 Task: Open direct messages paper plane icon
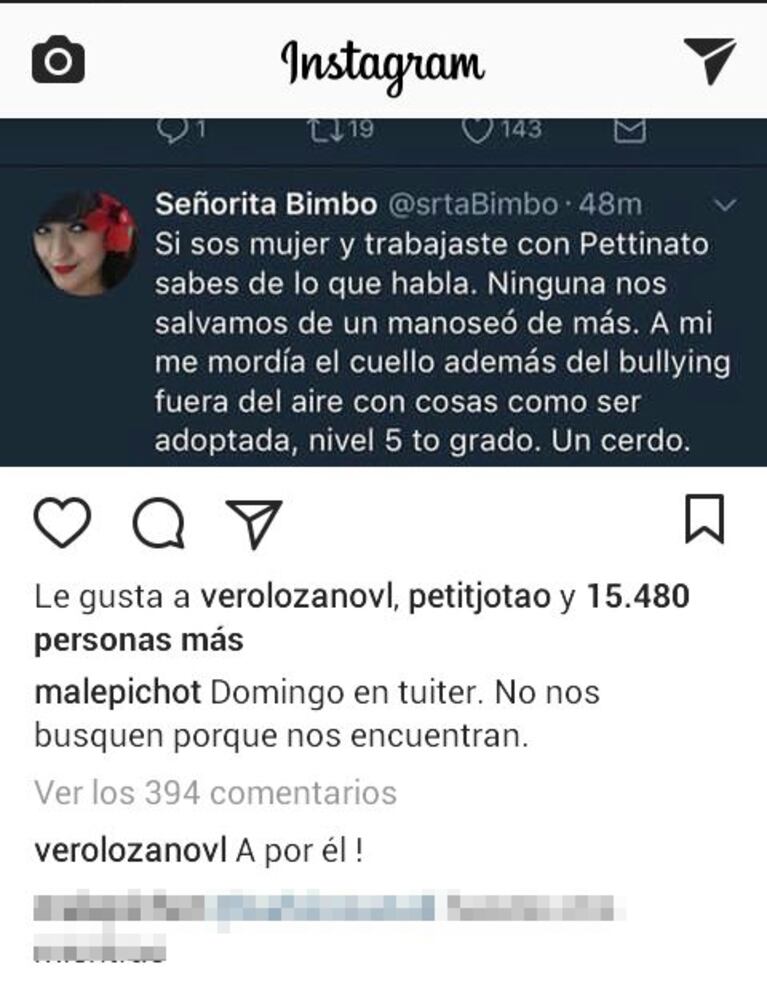[x=710, y=60]
